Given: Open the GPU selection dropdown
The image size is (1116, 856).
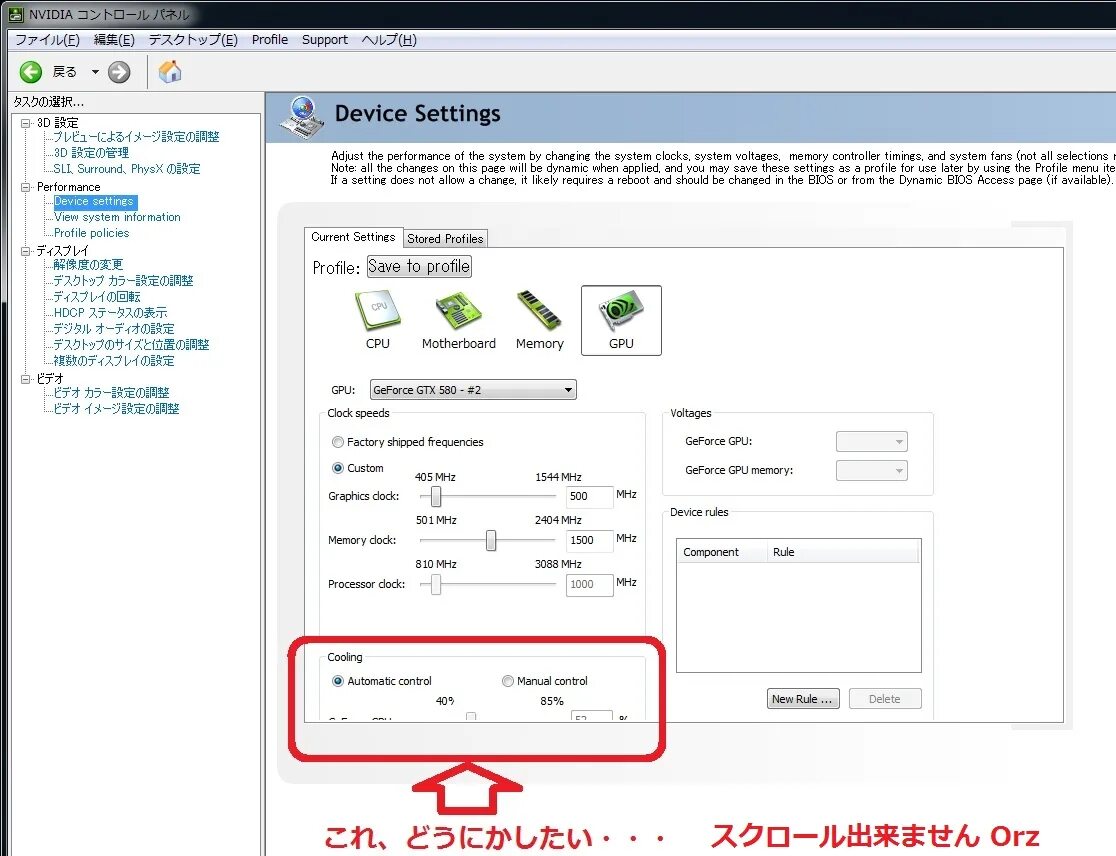Looking at the screenshot, I should point(473,390).
